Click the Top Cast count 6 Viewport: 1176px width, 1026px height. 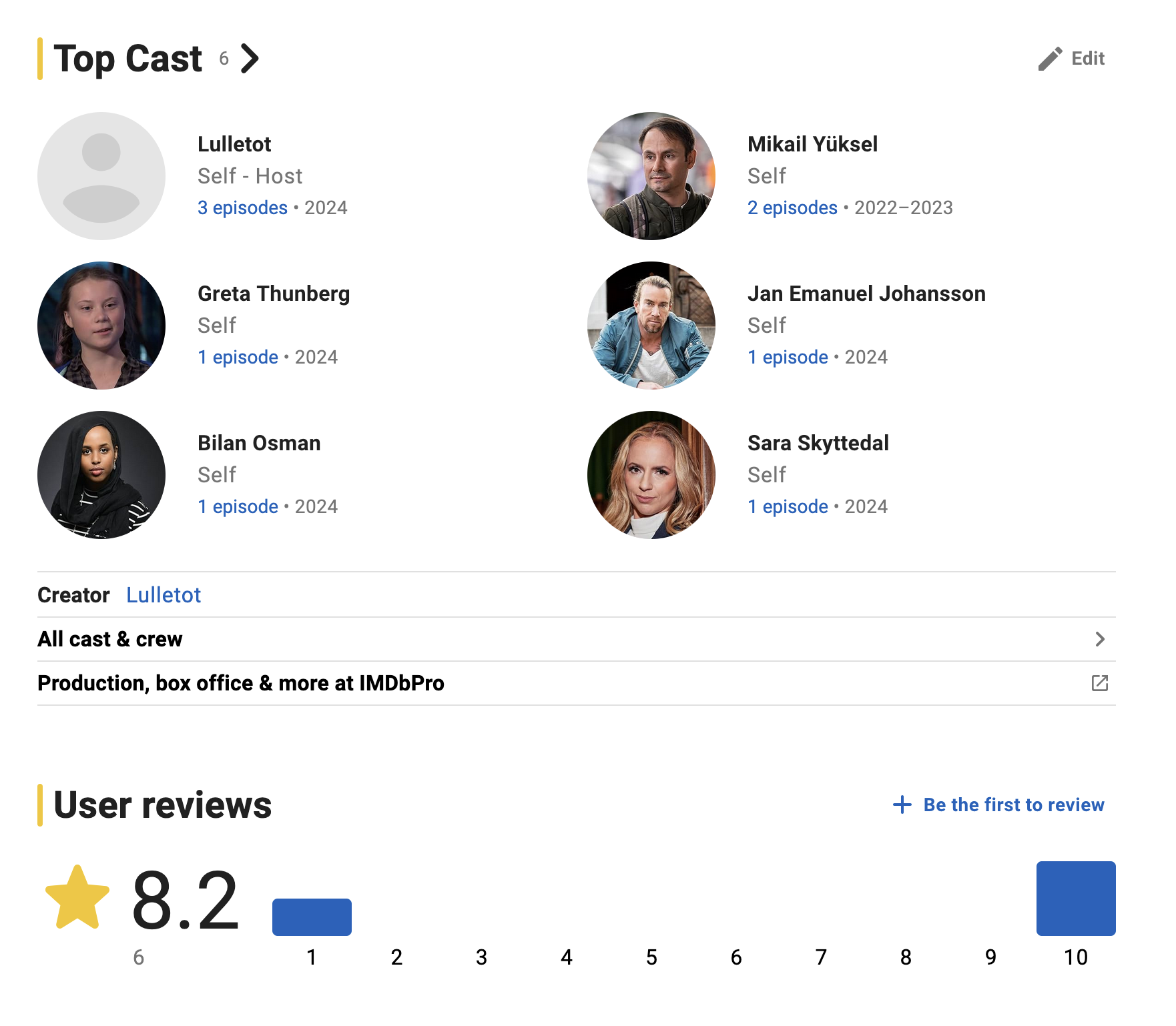[224, 59]
